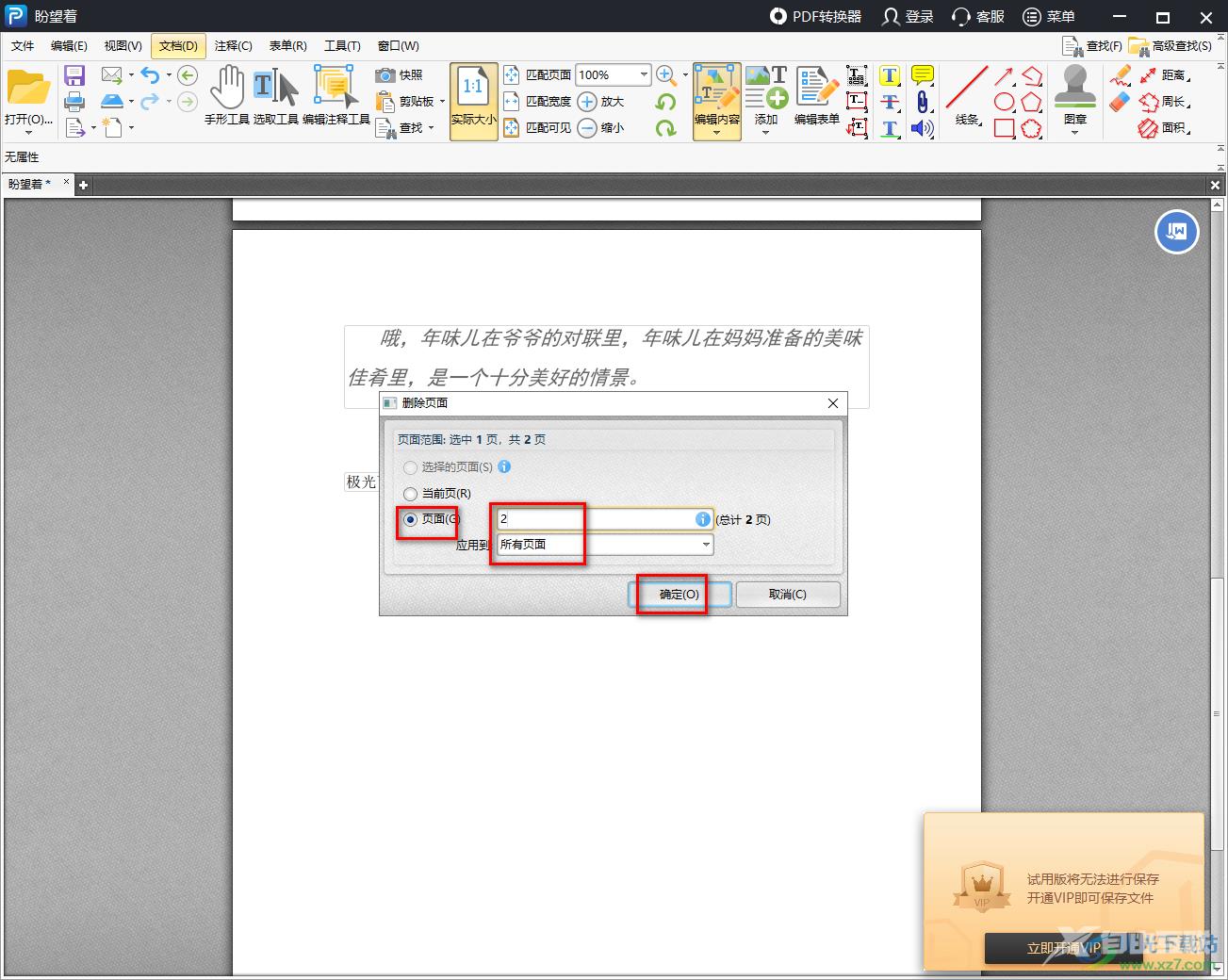Click the eraser tool icon

pos(1120,102)
